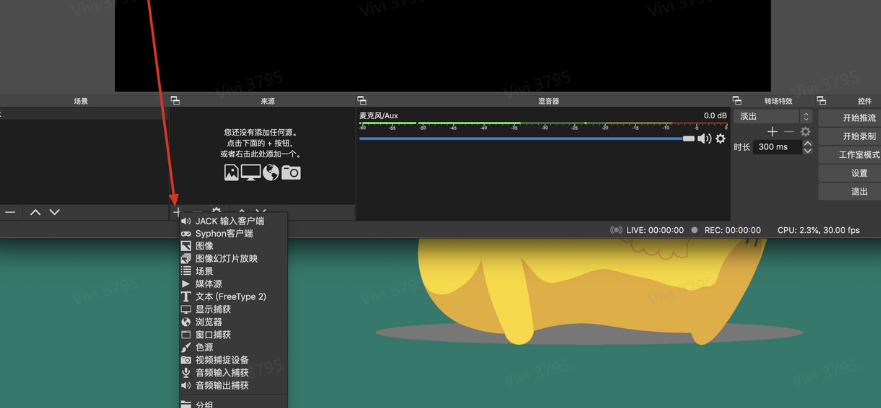
Task: Click the LIVE: 00:00:00 status text
Action: (655, 230)
